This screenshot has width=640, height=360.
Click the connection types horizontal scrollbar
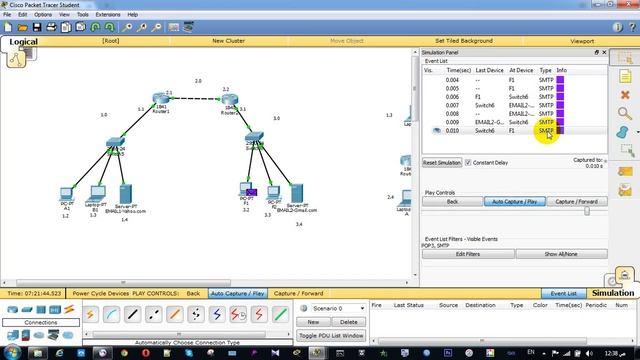click(178, 334)
